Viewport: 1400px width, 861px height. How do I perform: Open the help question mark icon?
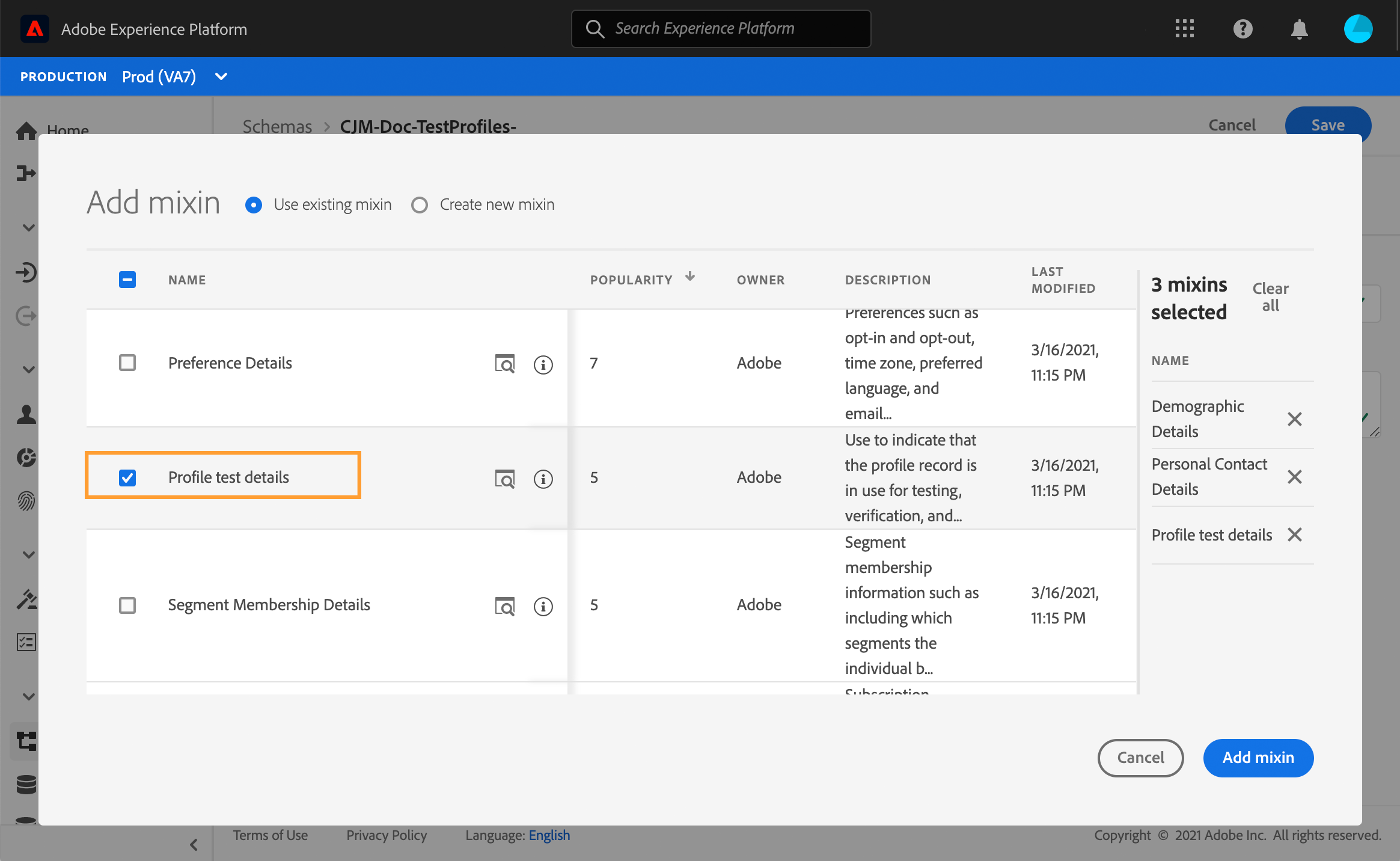[x=1243, y=29]
